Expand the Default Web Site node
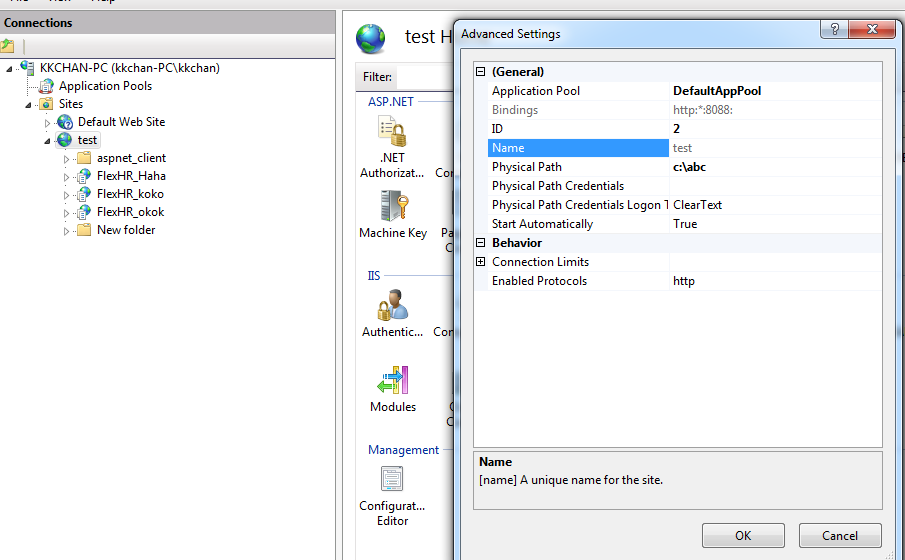Image resolution: width=905 pixels, height=560 pixels. tap(47, 123)
